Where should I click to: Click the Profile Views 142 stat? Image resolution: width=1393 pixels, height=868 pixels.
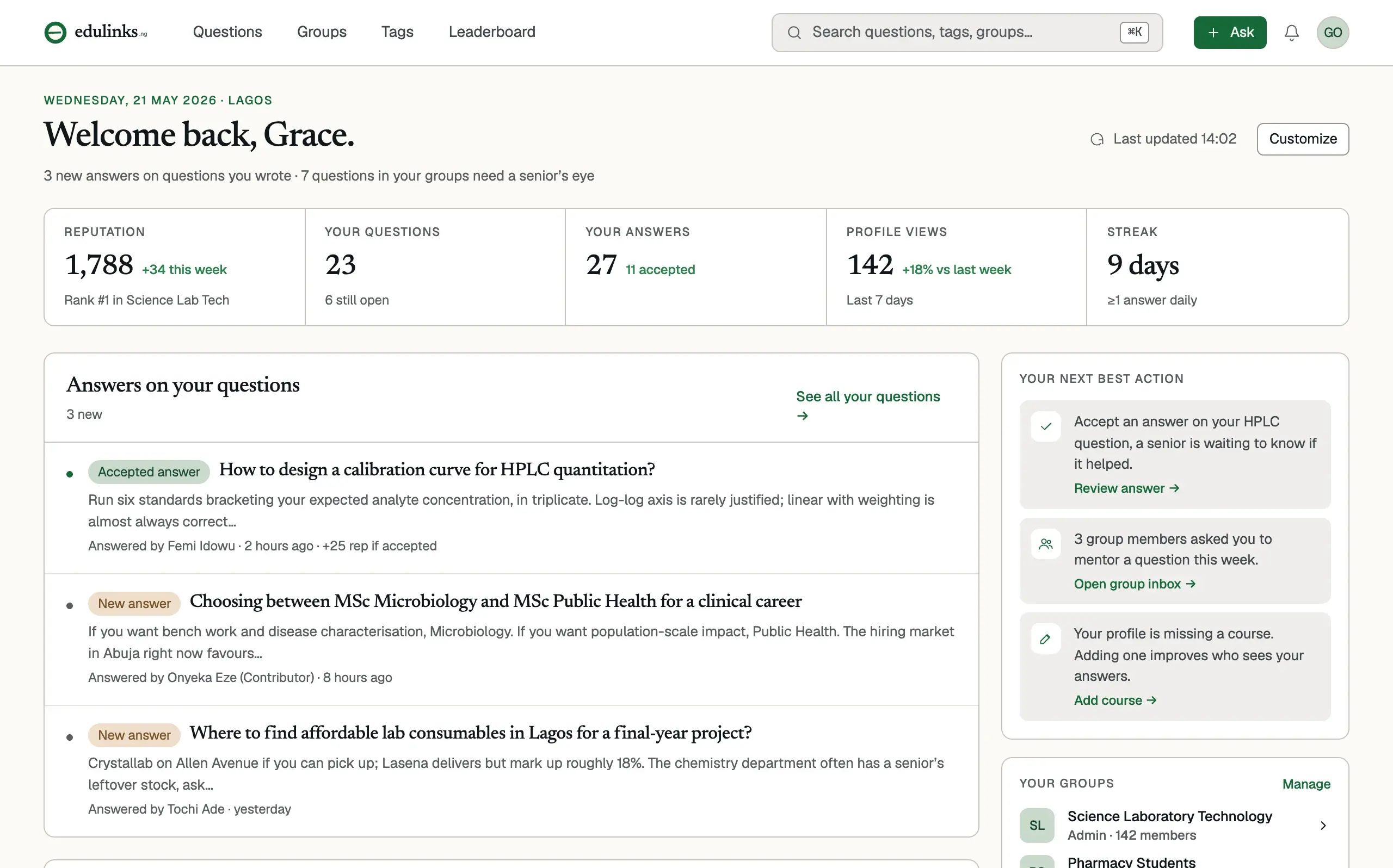(x=957, y=267)
